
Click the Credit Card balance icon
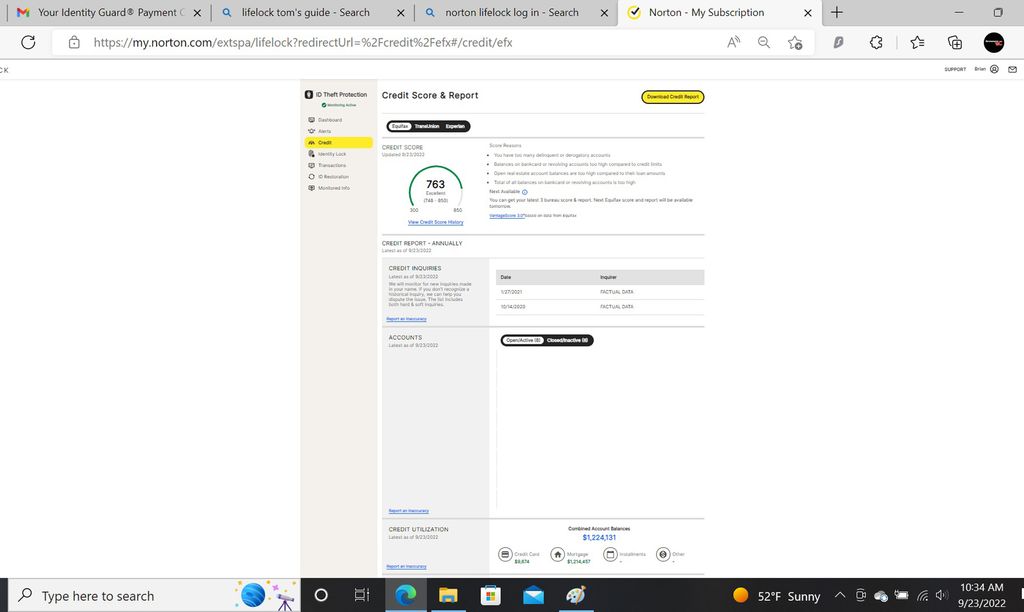coord(507,553)
